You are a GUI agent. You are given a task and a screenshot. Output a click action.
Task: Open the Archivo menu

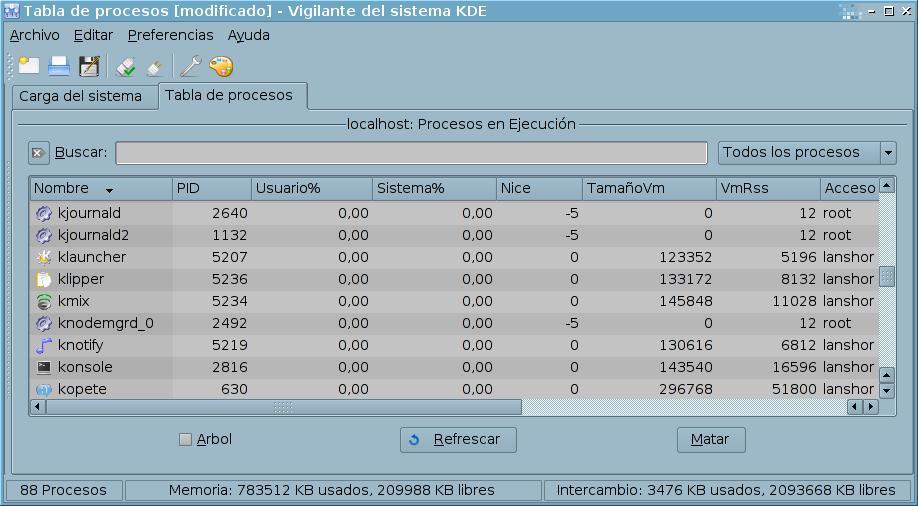click(x=35, y=35)
